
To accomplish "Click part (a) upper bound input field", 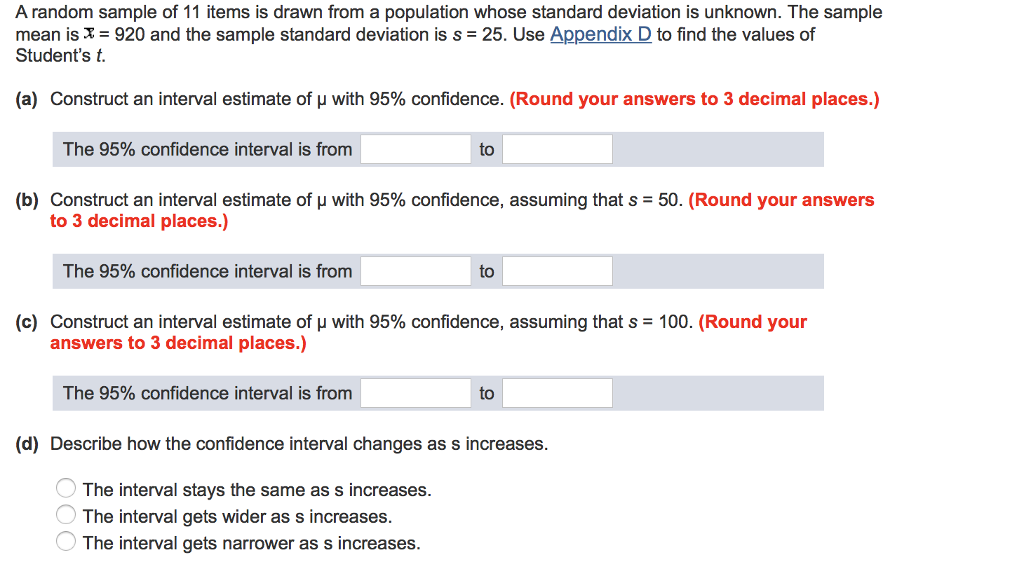I will click(557, 149).
